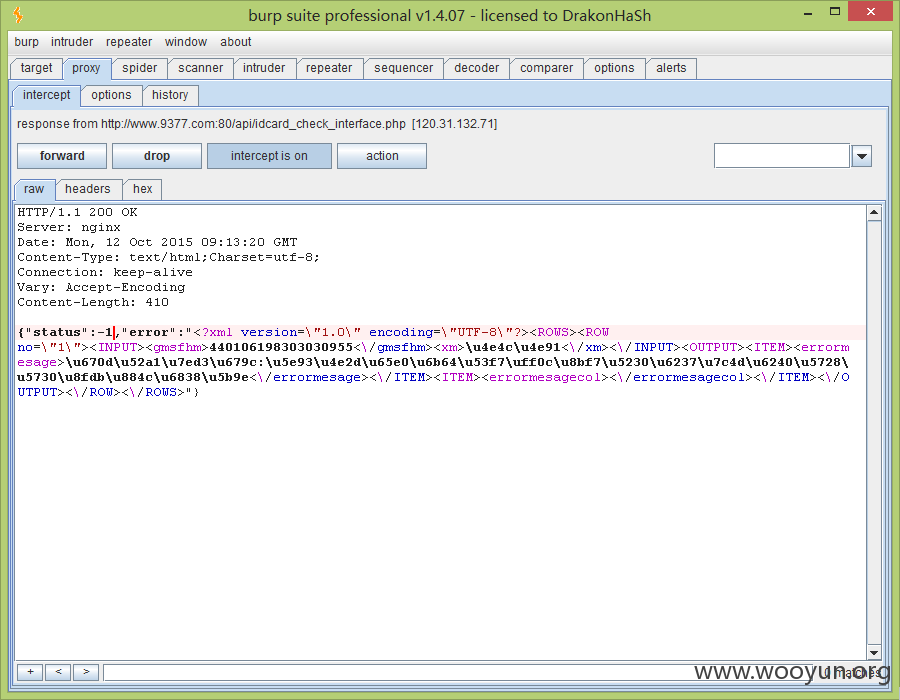Maximize the Burp Suite window

[x=835, y=11]
